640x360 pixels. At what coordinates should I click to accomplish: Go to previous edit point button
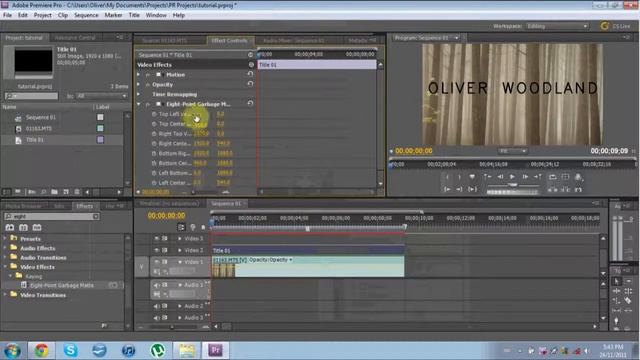(x=487, y=177)
